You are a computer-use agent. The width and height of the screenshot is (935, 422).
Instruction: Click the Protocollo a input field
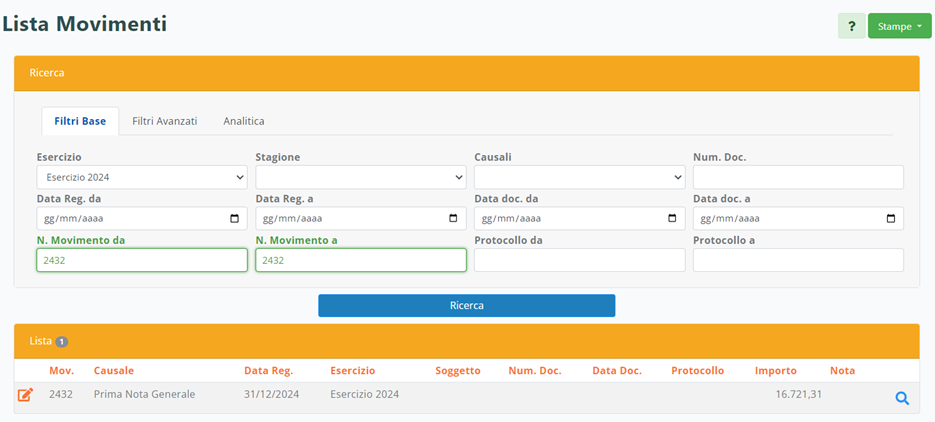pyautogui.click(x=797, y=260)
